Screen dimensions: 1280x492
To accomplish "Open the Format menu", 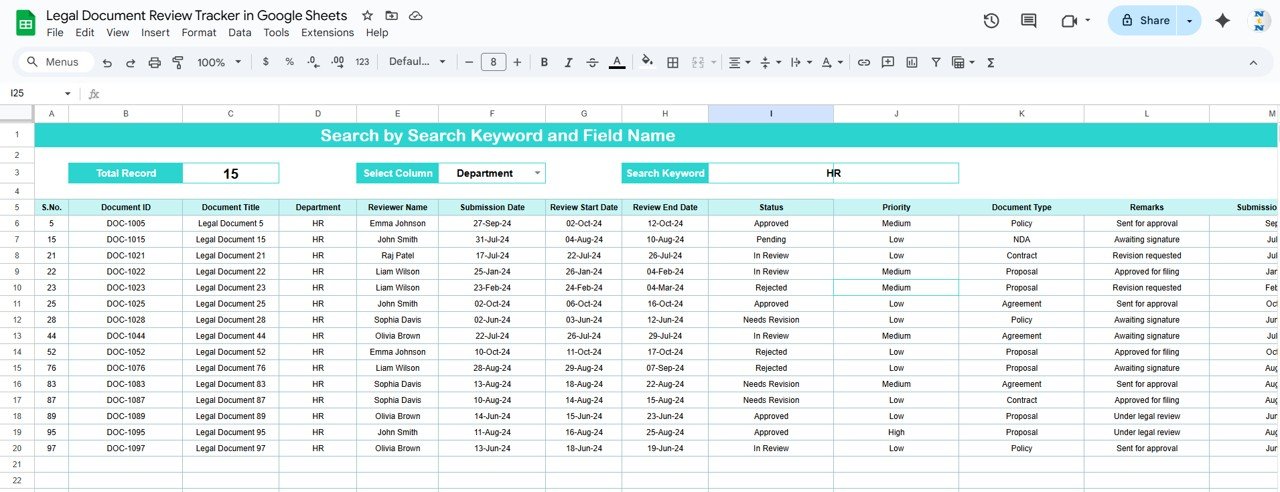I will pos(199,32).
